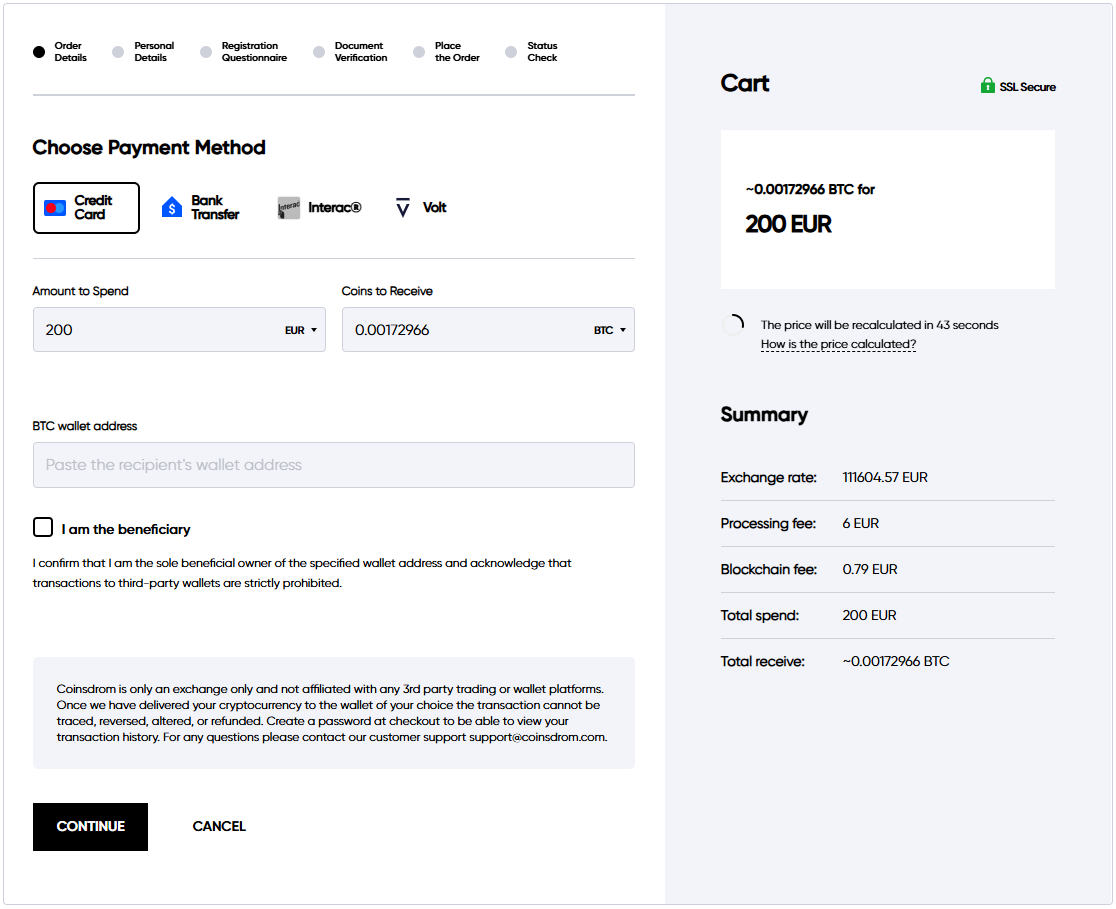Click the CANCEL button
Screen dimensions: 1116x909
[x=219, y=826]
